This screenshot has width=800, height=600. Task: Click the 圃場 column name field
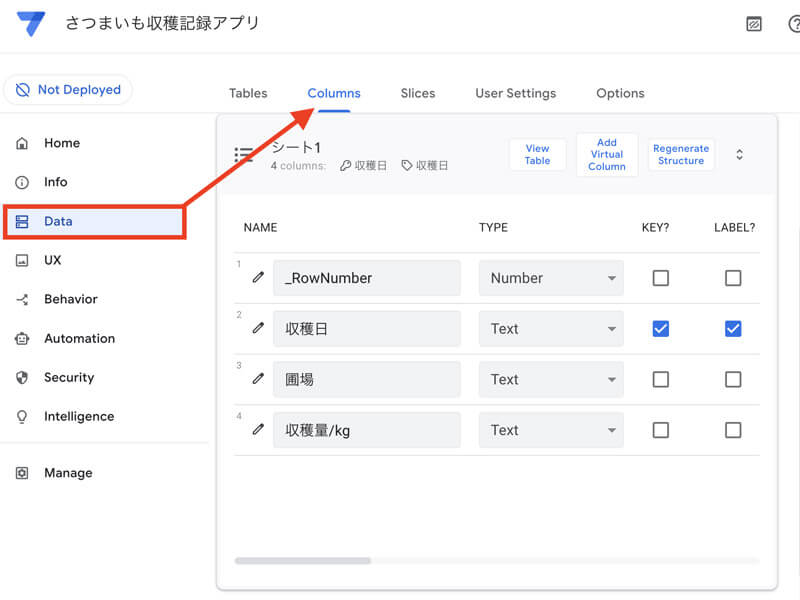click(x=366, y=379)
